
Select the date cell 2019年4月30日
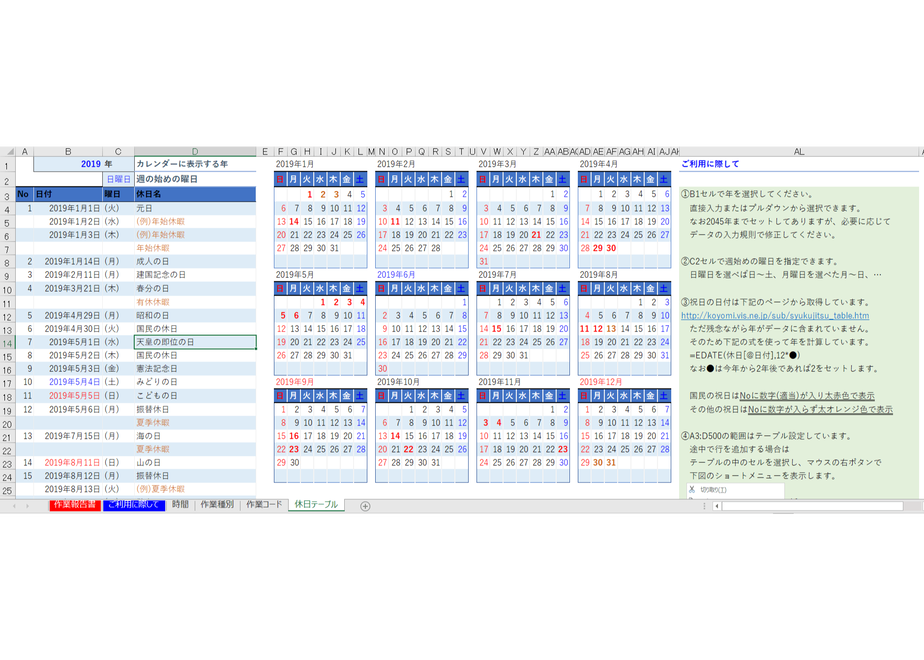point(68,329)
